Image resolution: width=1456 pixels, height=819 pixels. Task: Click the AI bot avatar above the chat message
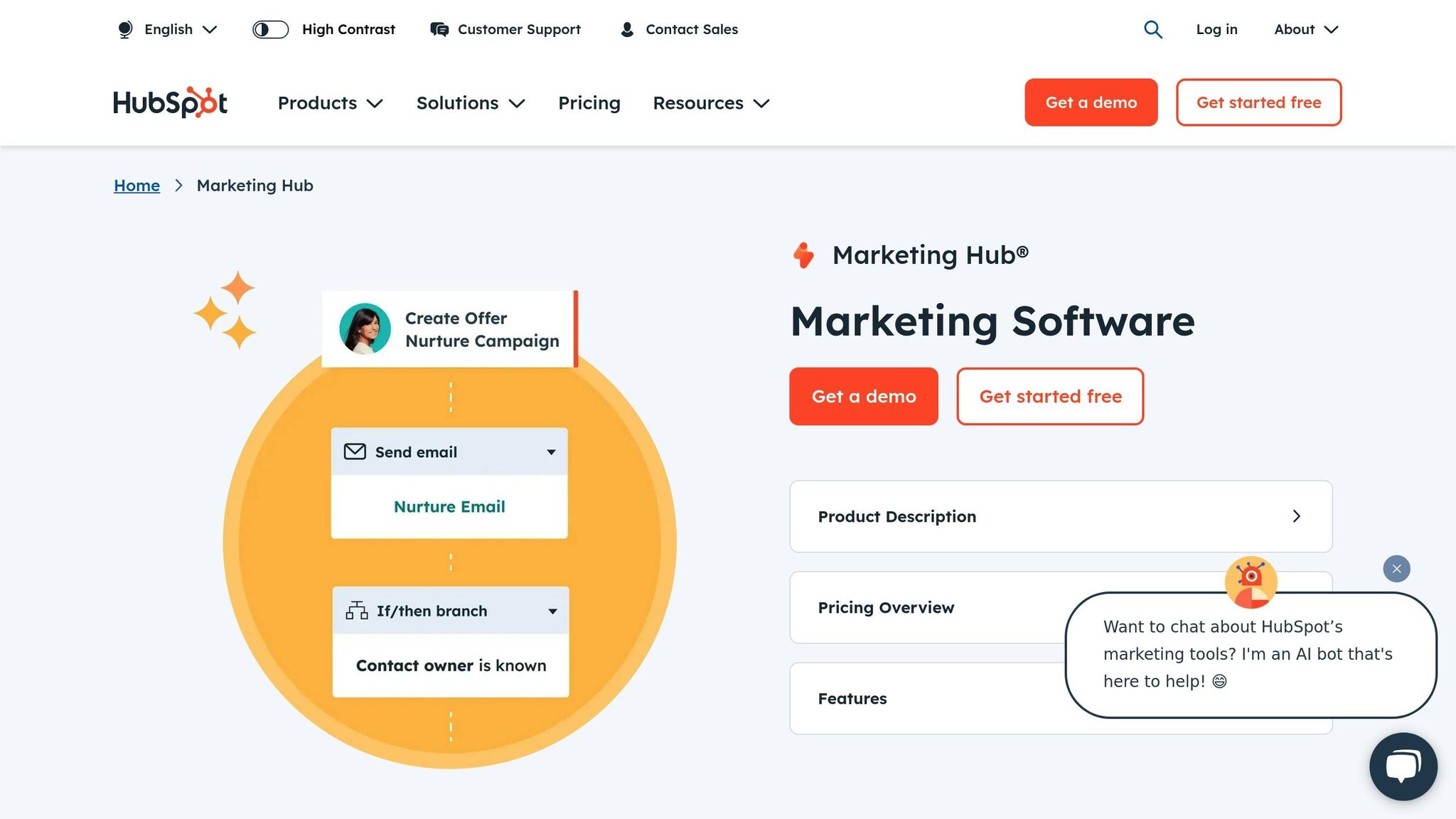[1252, 582]
